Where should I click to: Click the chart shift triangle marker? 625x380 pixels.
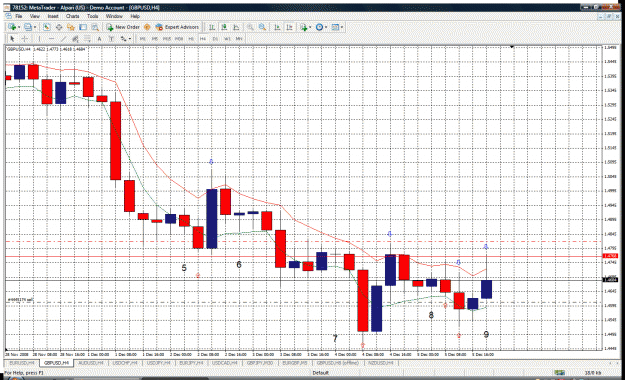[512, 47]
